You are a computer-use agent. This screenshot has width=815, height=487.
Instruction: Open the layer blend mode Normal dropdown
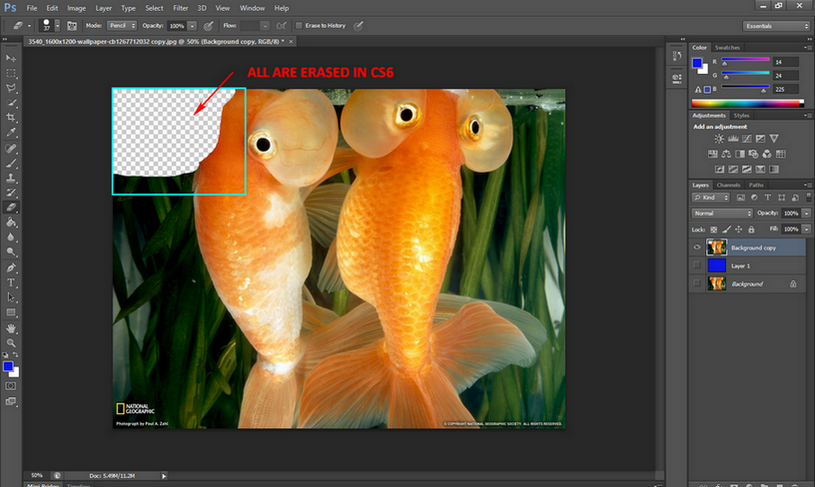coord(722,213)
